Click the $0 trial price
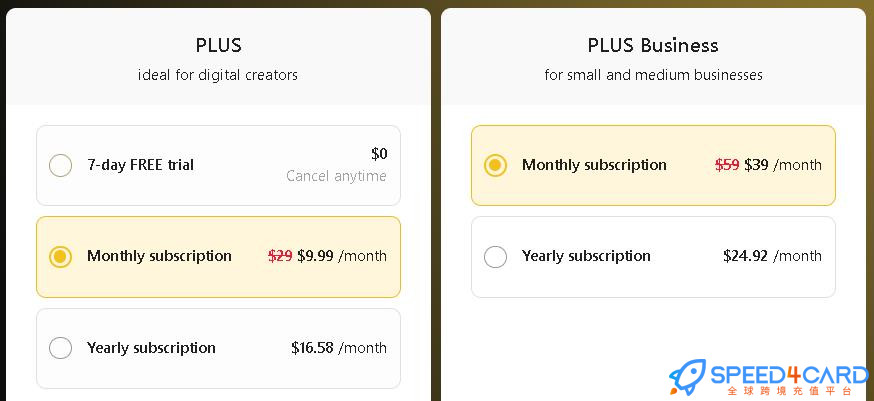This screenshot has height=401, width=874. coord(379,154)
